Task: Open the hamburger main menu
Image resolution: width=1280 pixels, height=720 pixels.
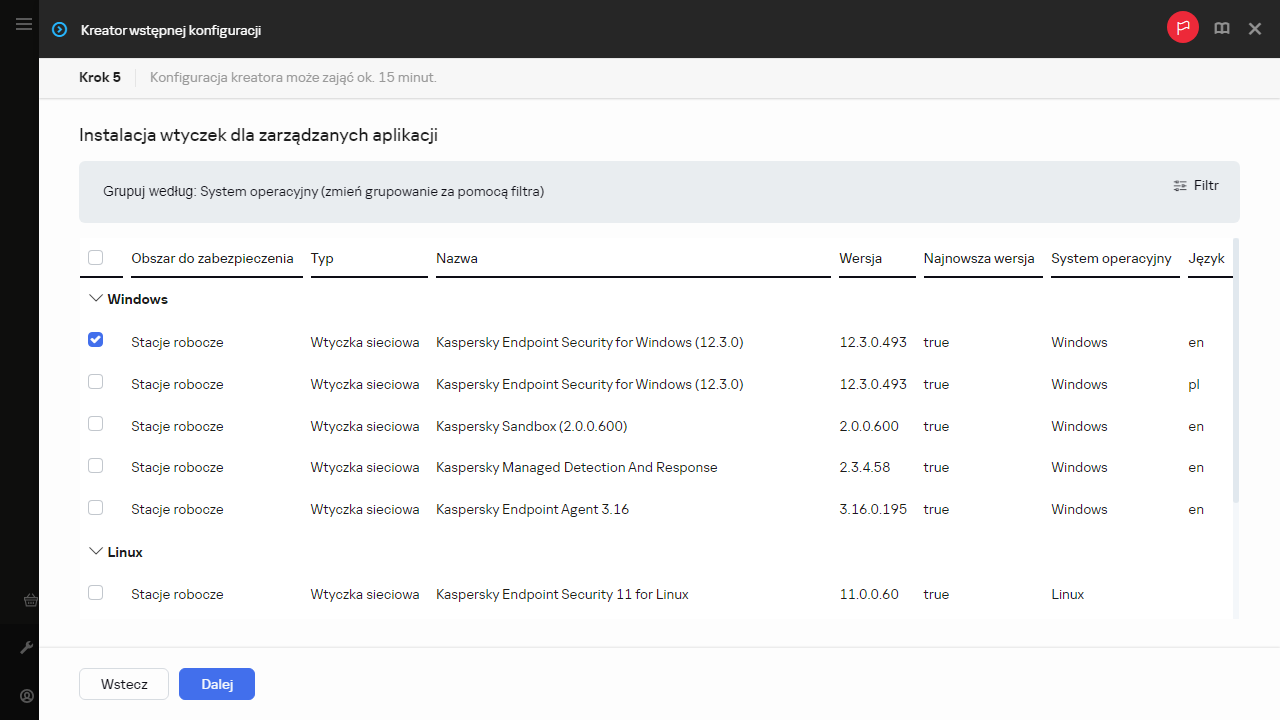Action: (24, 24)
